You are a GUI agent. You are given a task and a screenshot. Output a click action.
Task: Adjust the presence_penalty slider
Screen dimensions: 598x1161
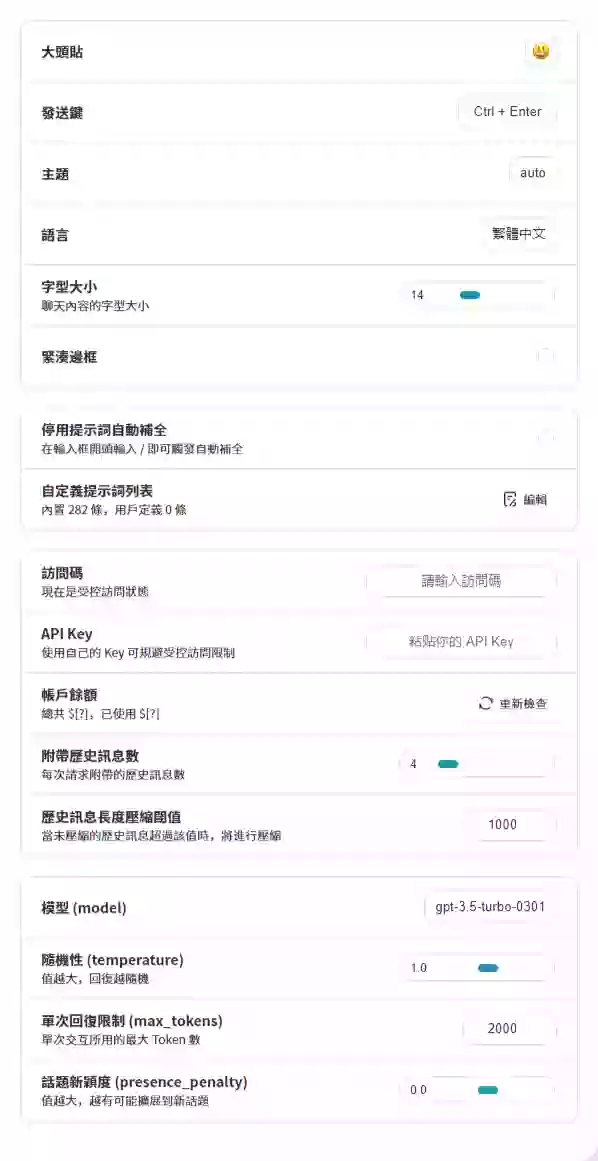(x=477, y=1090)
